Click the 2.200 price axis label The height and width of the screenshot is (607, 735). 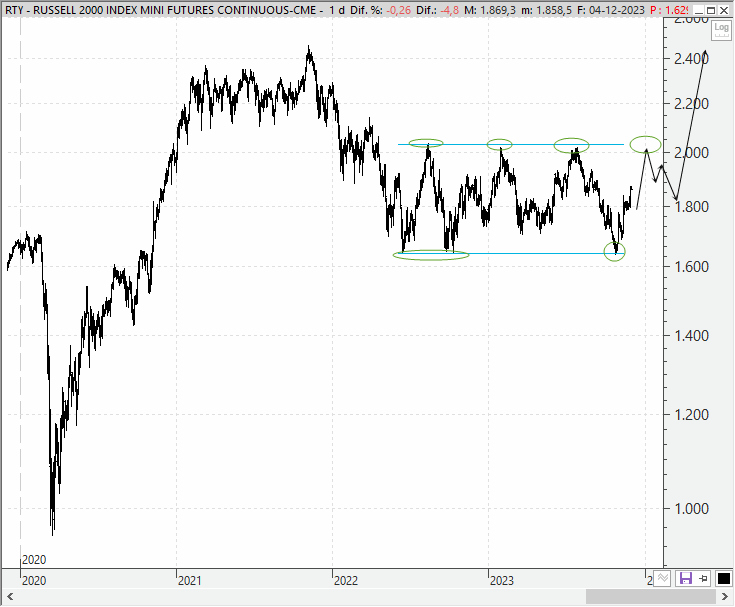[x=691, y=104]
